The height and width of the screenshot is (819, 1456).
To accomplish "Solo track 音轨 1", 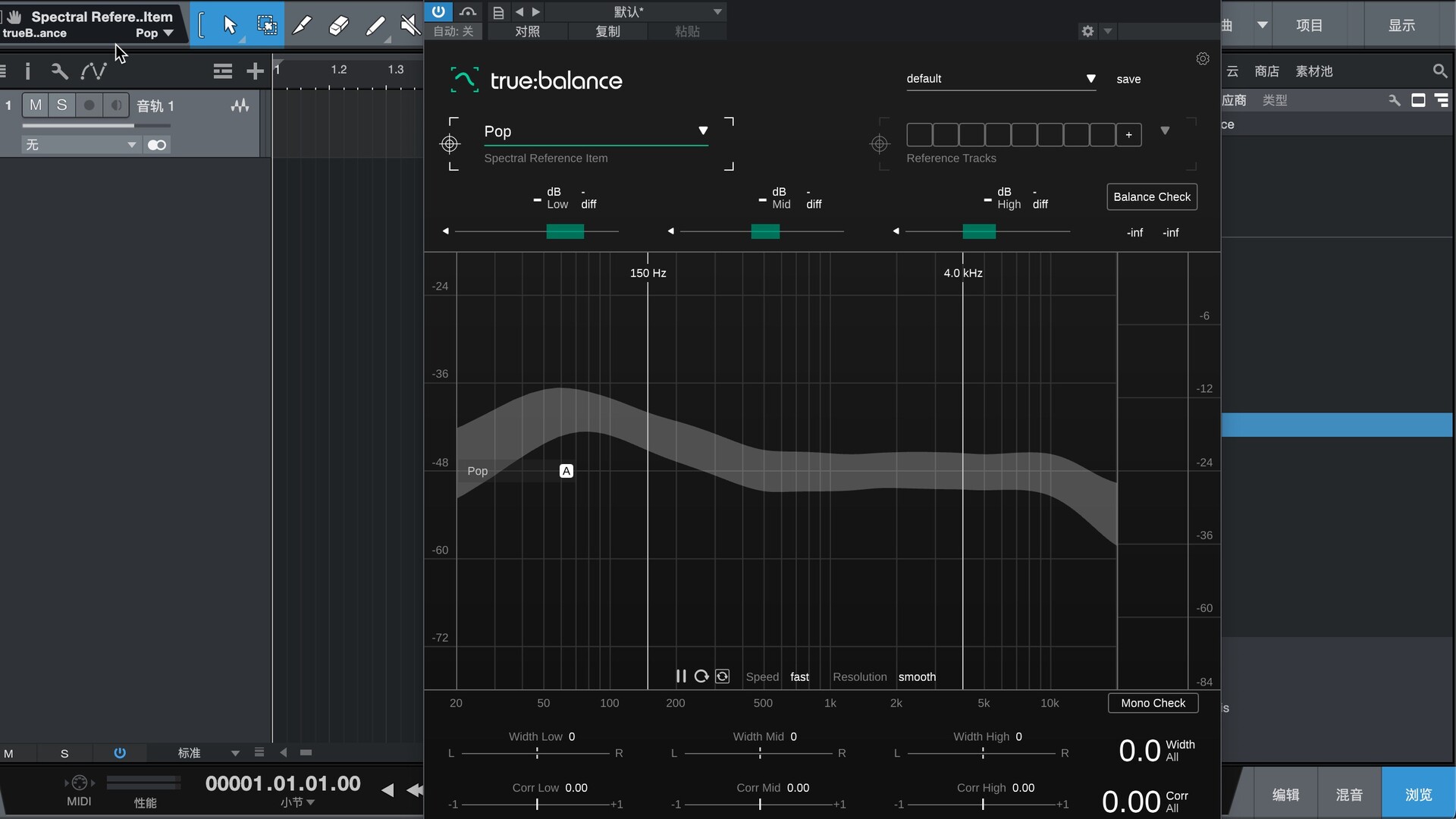I will coord(62,105).
